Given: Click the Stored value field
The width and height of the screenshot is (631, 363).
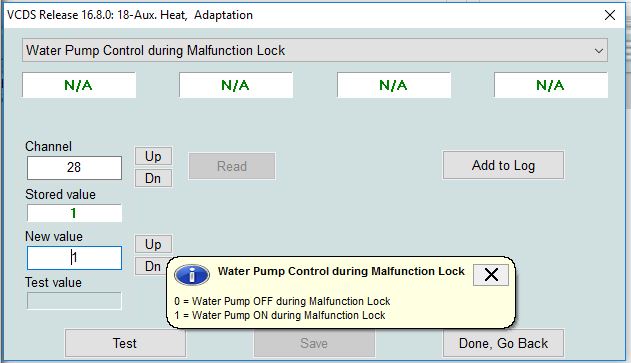Looking at the screenshot, I should [74, 213].
